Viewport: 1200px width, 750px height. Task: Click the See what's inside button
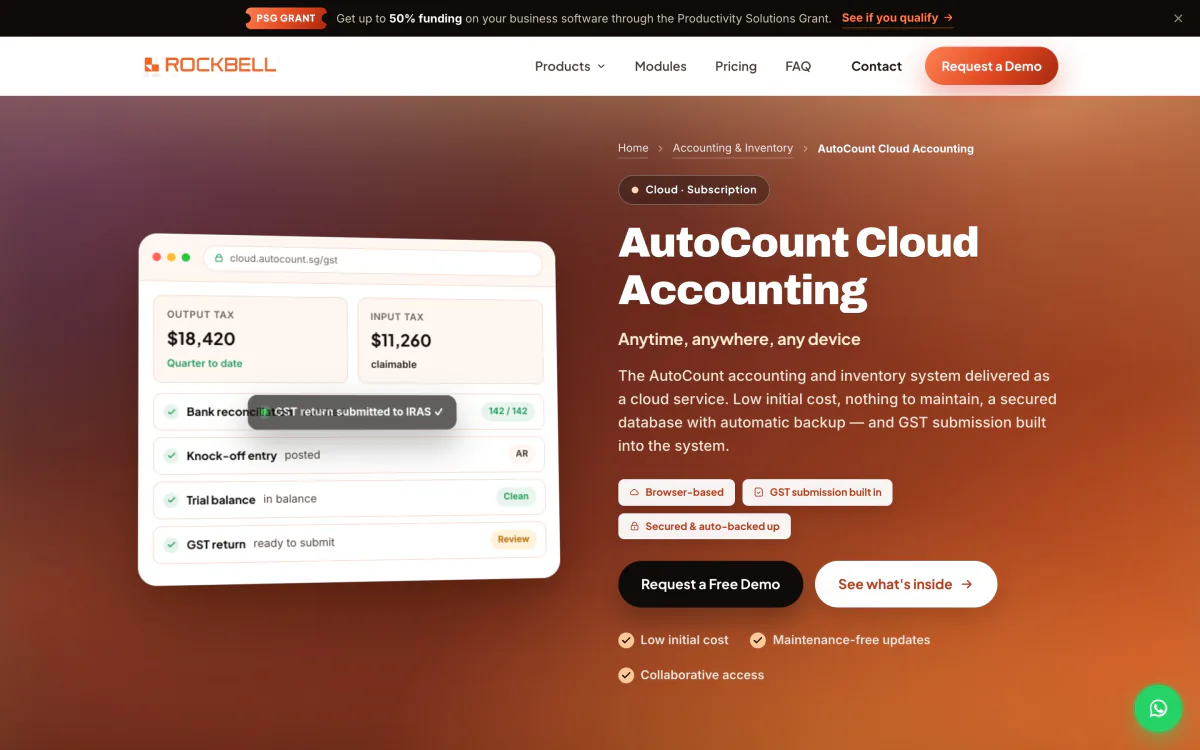(906, 584)
